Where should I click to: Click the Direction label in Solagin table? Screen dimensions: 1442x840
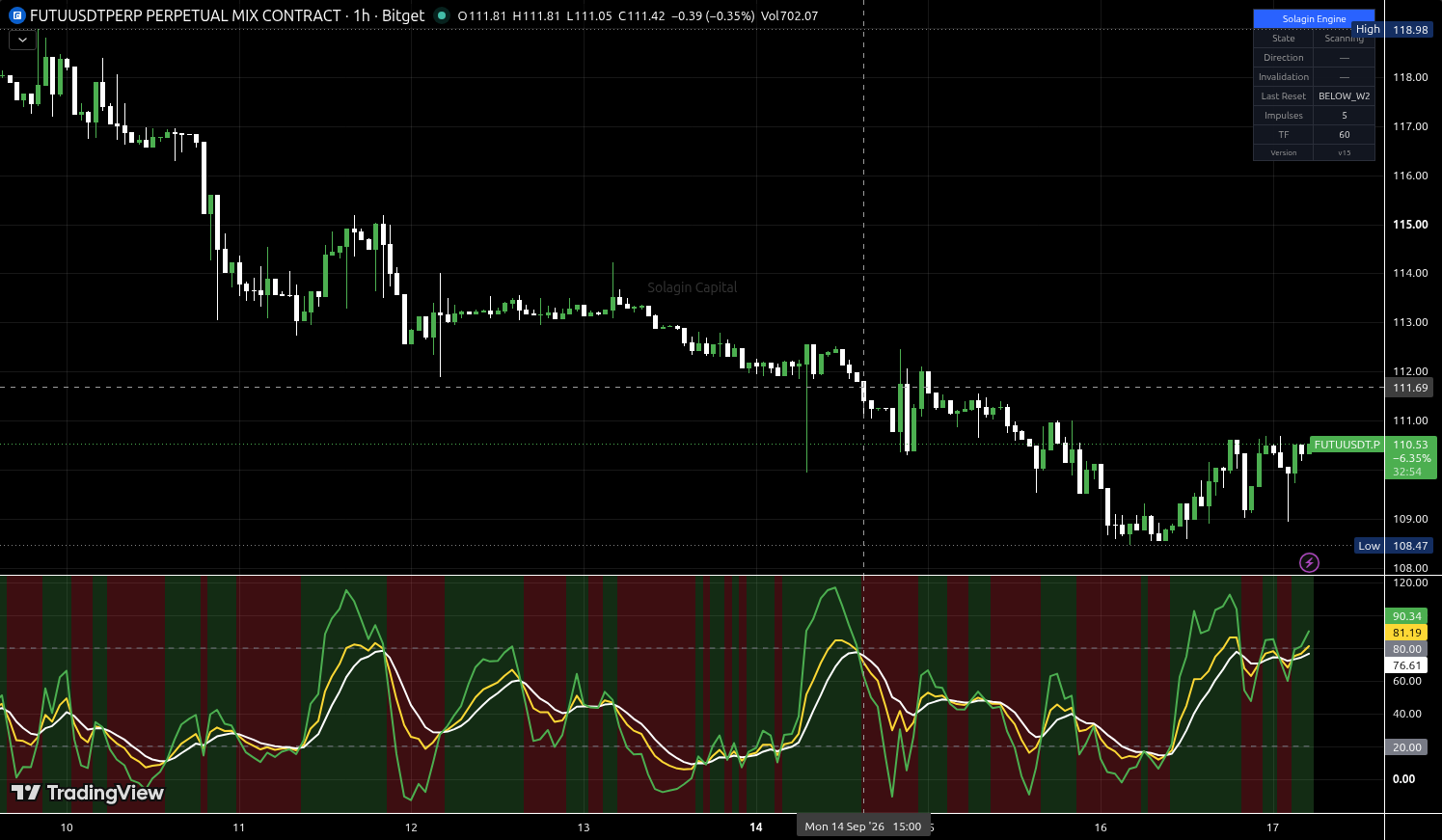1284,58
